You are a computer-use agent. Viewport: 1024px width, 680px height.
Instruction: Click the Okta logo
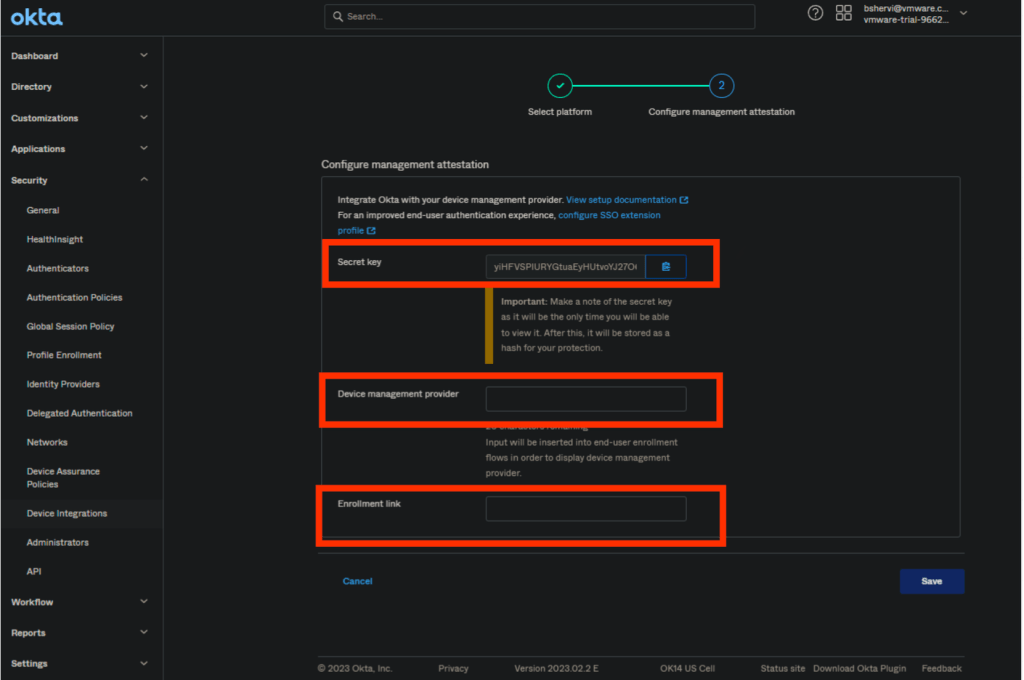coord(36,17)
